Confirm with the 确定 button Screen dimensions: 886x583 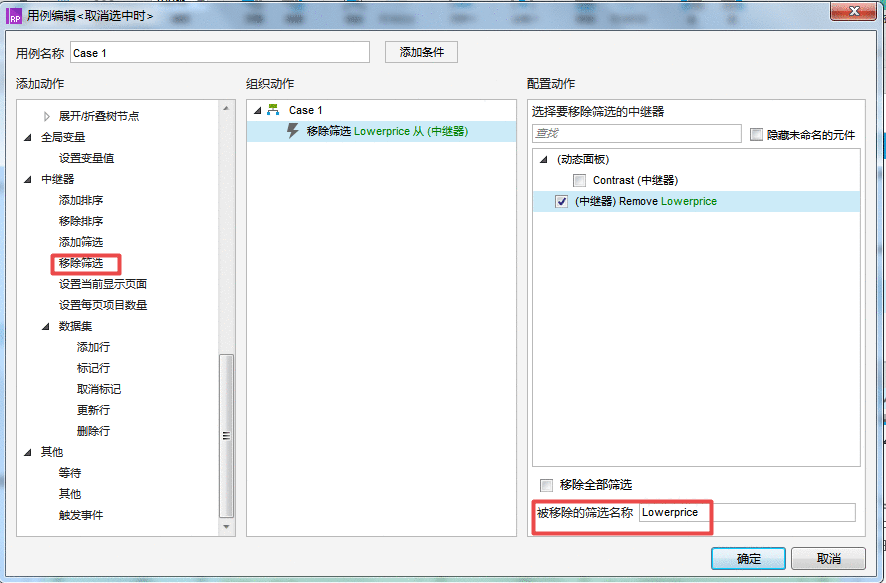[748, 558]
